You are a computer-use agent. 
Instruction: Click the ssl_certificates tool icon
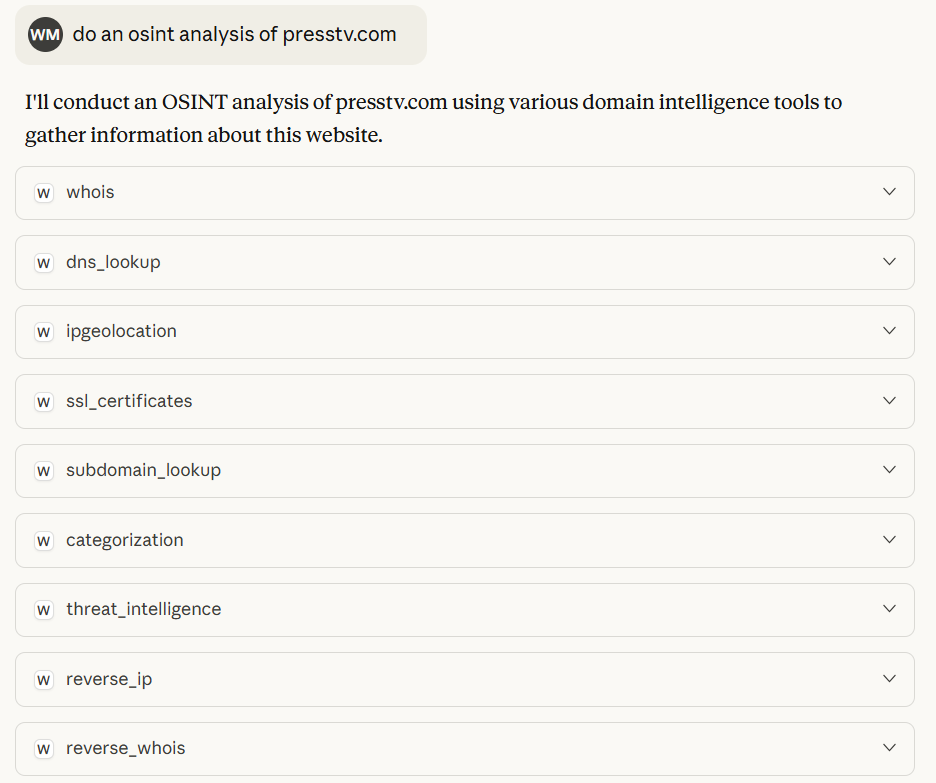click(44, 401)
